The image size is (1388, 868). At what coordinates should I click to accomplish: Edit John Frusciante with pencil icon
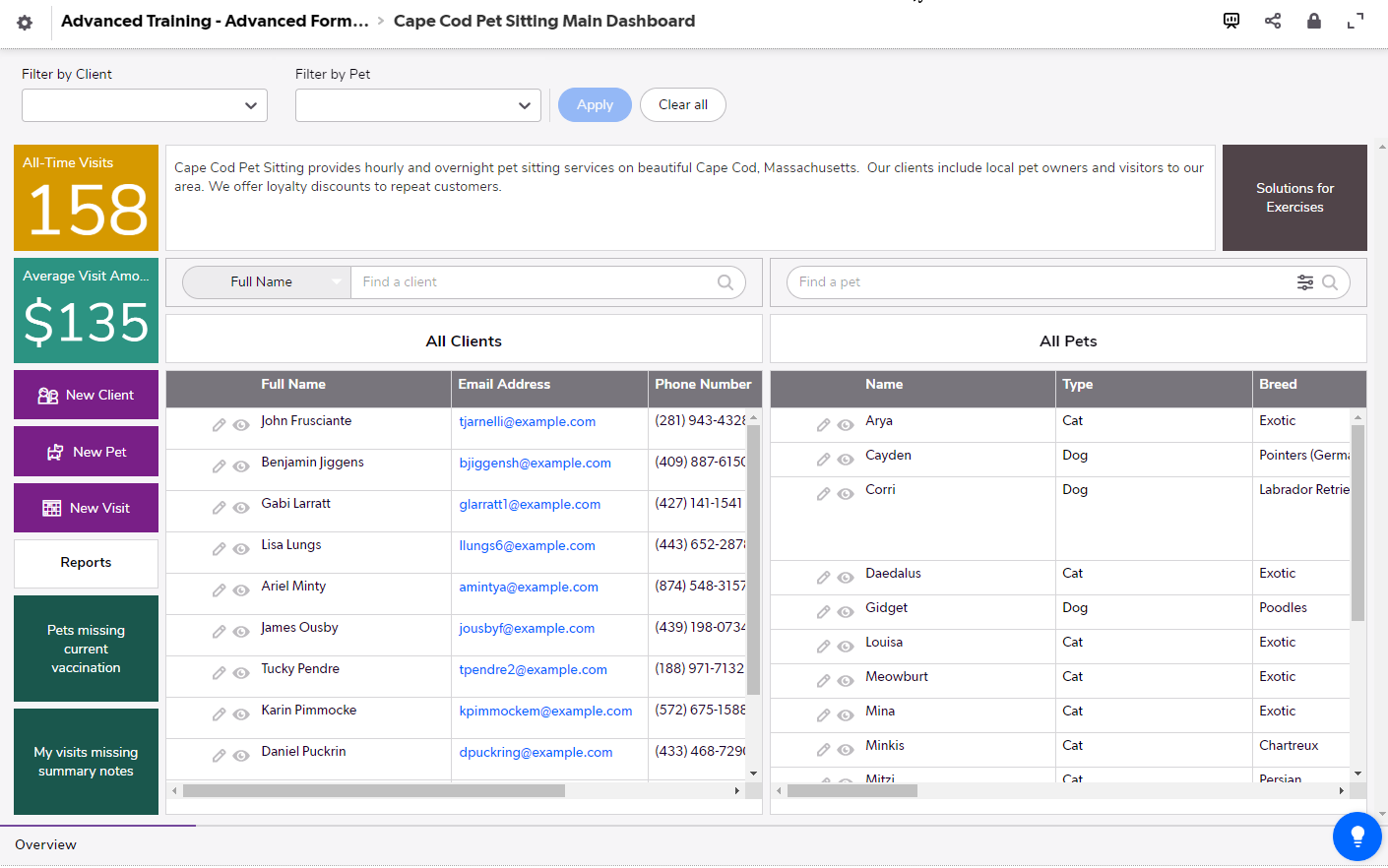click(219, 425)
